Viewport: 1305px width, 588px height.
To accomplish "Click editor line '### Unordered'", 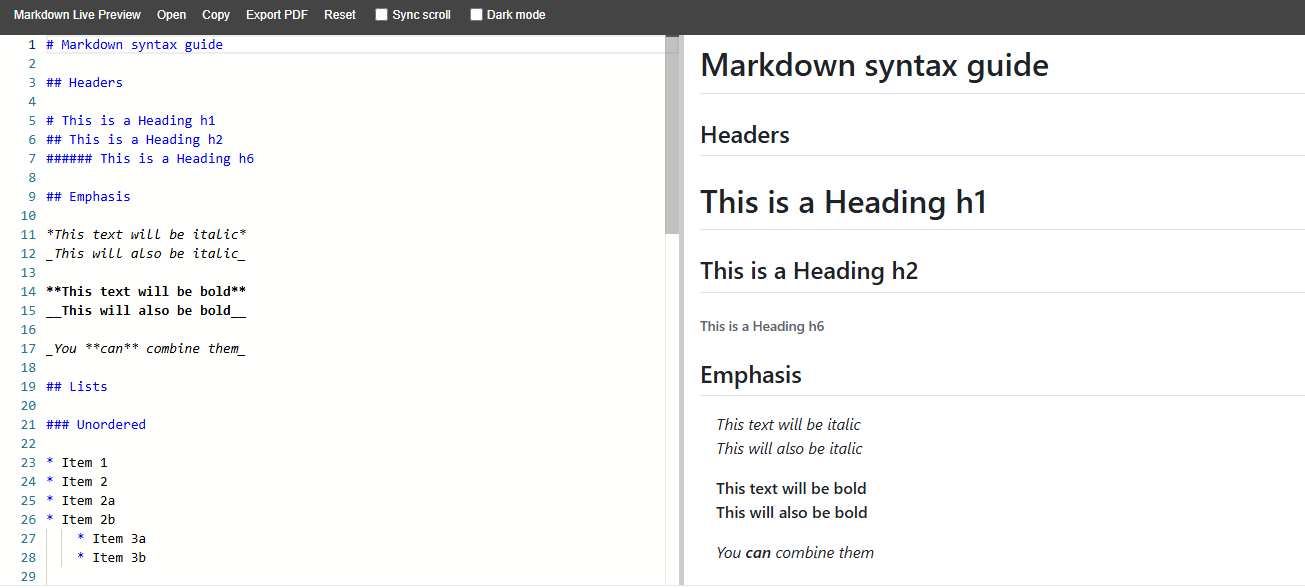I will pyautogui.click(x=96, y=425).
